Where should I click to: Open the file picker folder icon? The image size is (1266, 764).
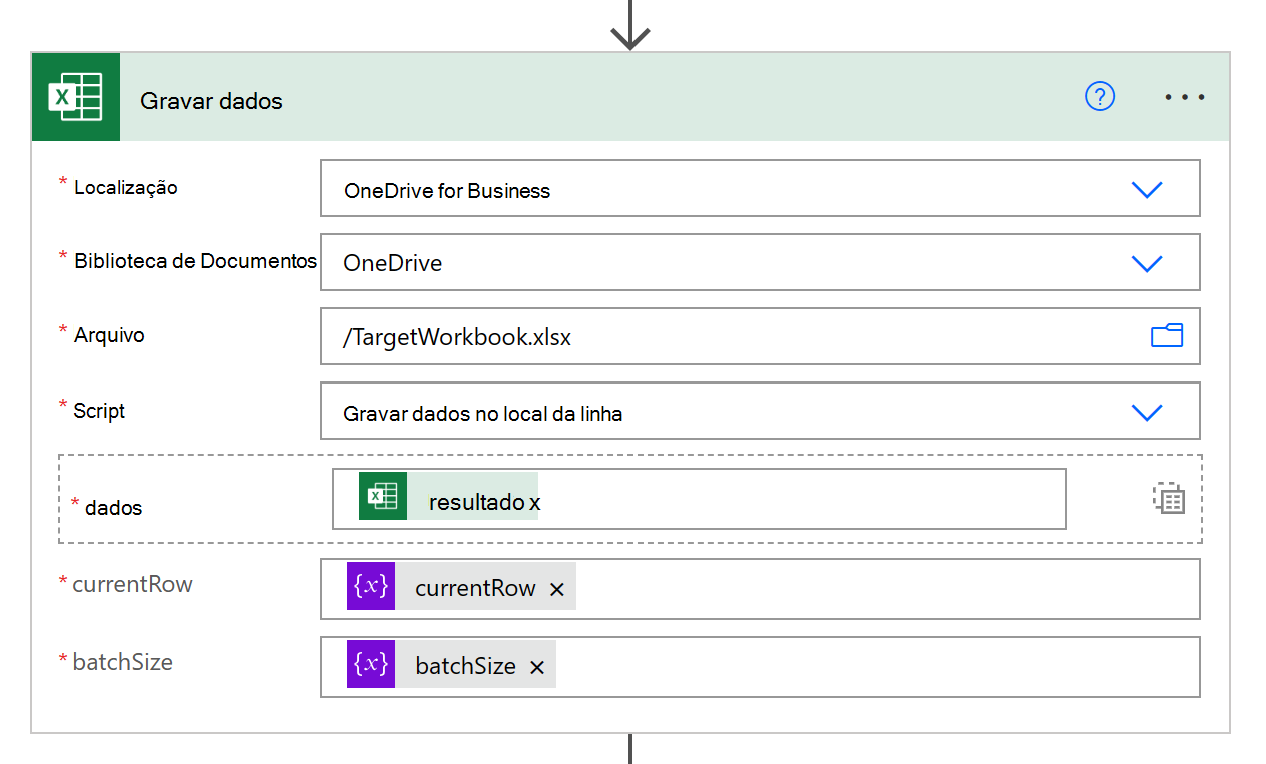1166,336
